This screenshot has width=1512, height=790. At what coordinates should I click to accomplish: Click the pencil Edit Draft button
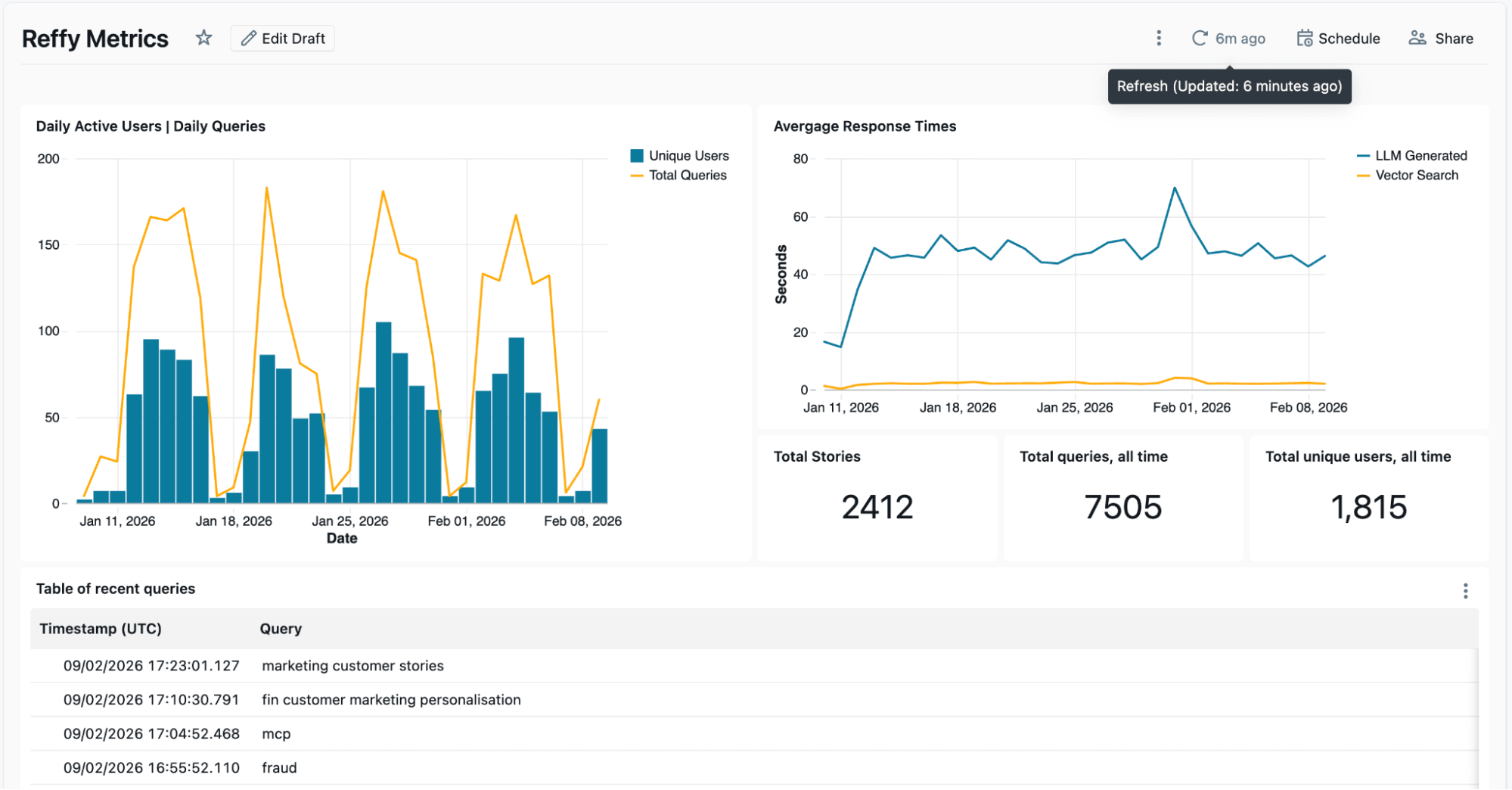click(283, 39)
